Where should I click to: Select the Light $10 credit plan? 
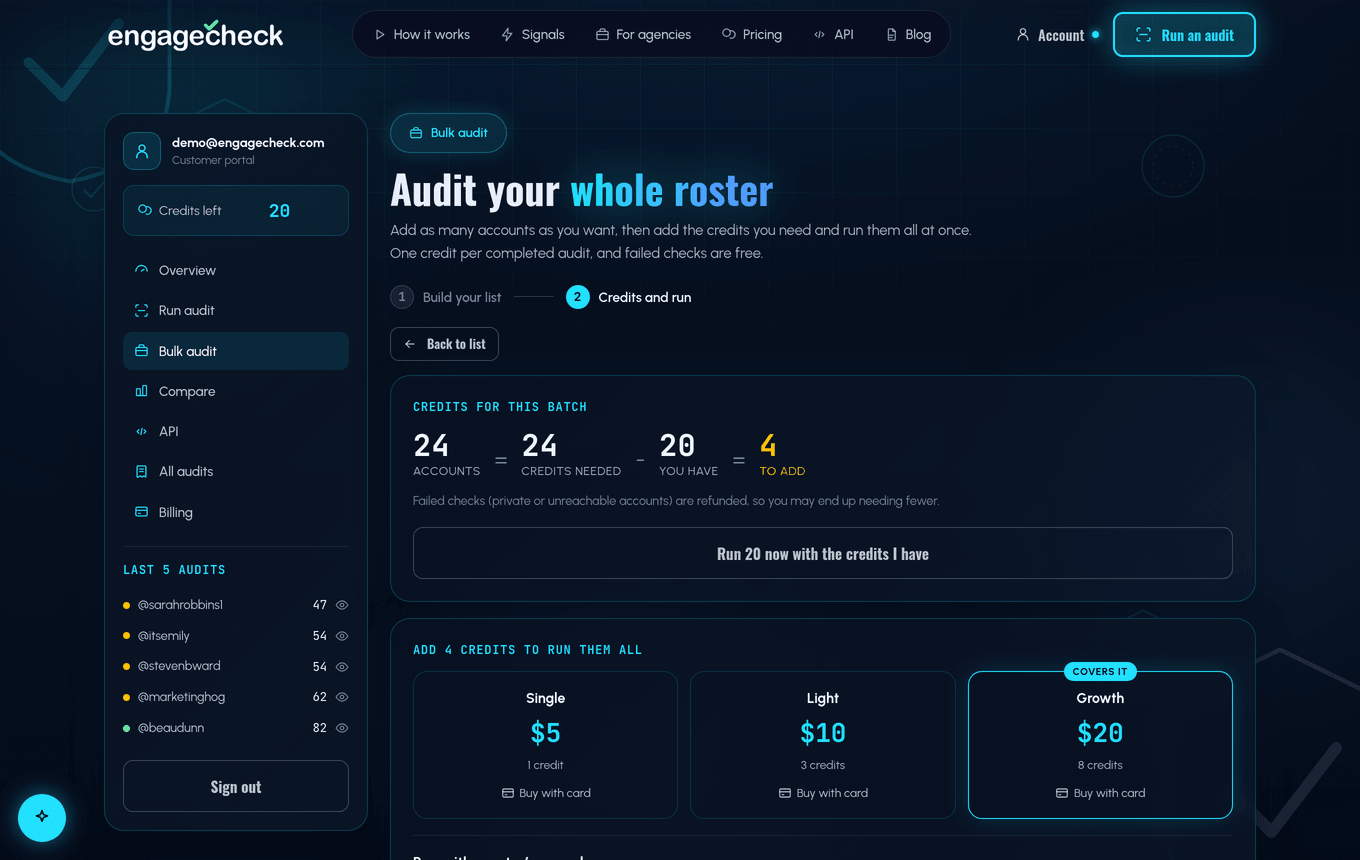(823, 745)
